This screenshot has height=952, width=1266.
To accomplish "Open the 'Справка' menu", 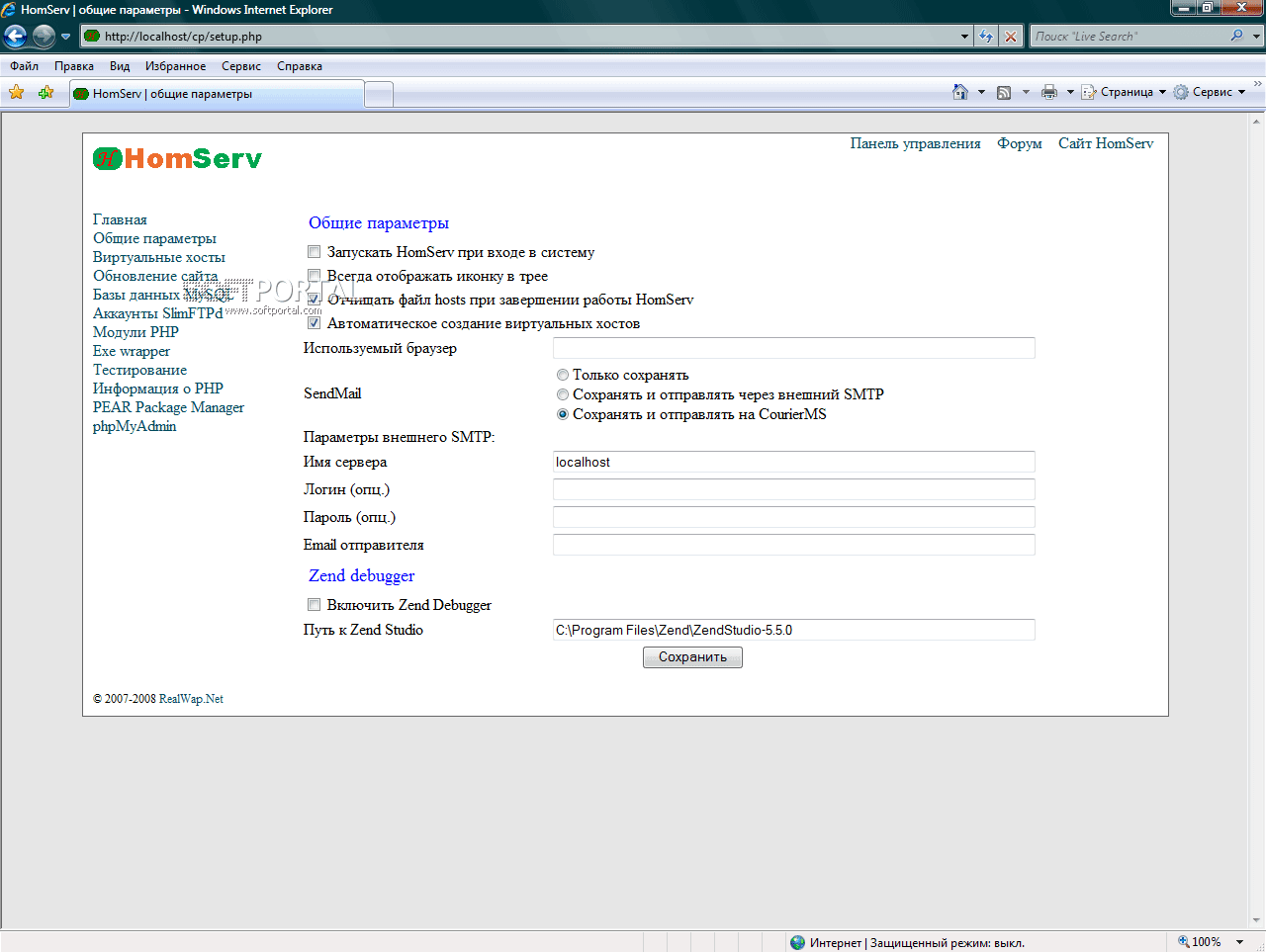I will [x=300, y=66].
